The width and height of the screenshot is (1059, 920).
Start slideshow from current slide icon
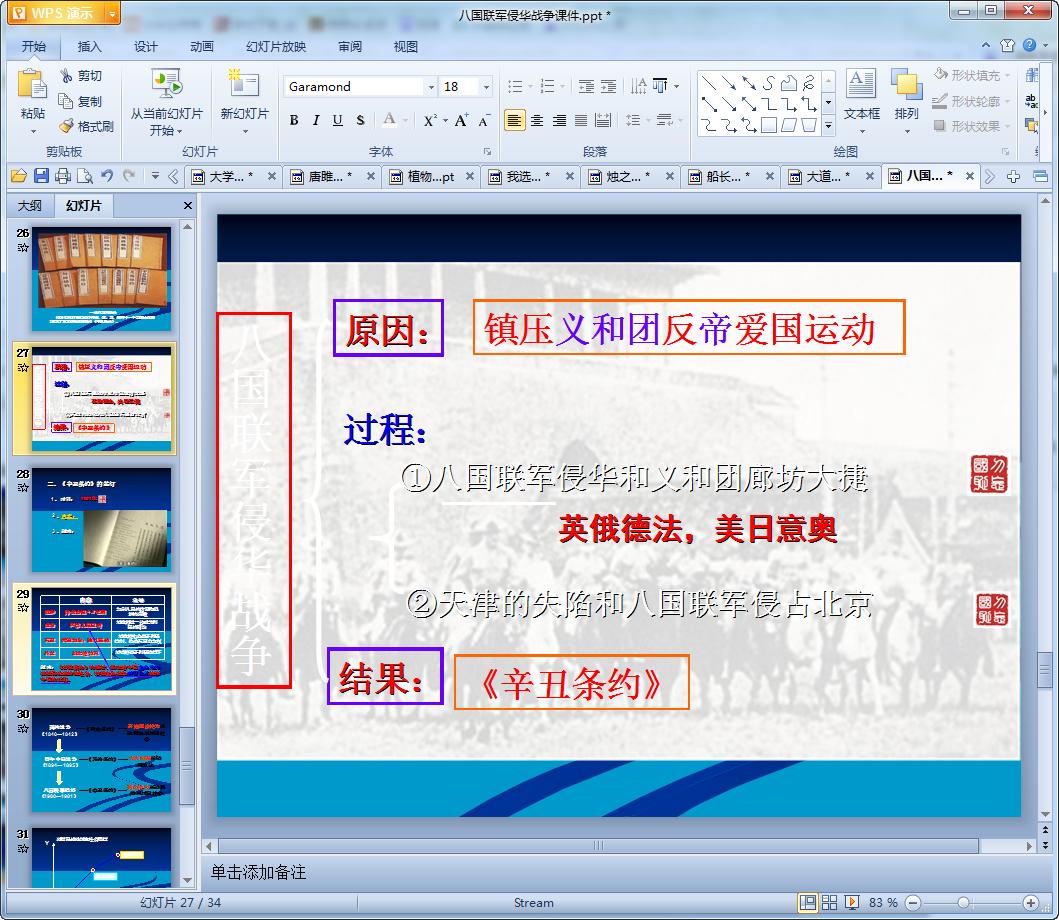tap(166, 84)
